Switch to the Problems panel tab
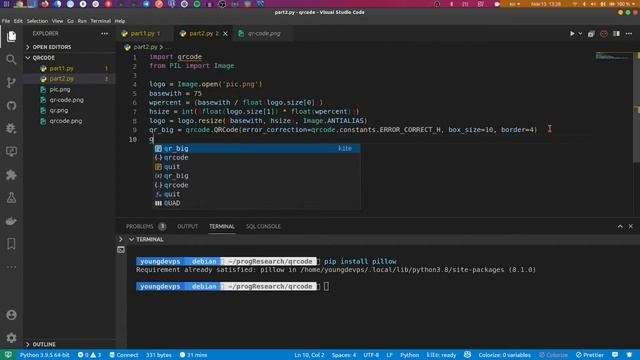640x360 pixels. tap(140, 226)
